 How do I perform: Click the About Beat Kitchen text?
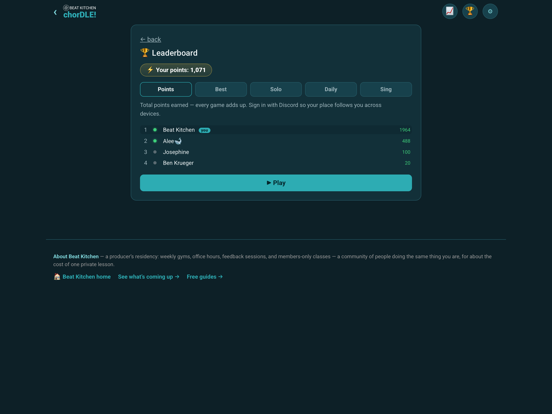(76, 257)
